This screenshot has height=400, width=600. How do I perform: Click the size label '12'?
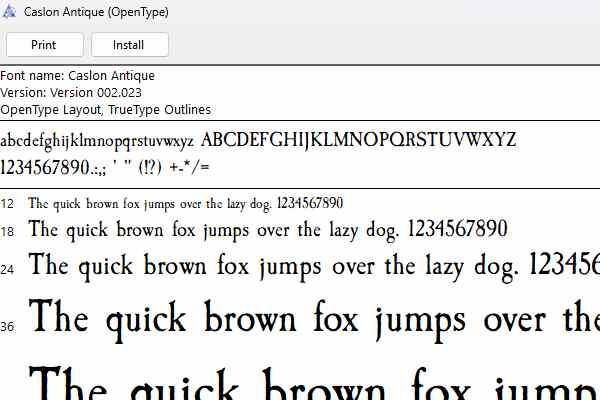pyautogui.click(x=7, y=204)
